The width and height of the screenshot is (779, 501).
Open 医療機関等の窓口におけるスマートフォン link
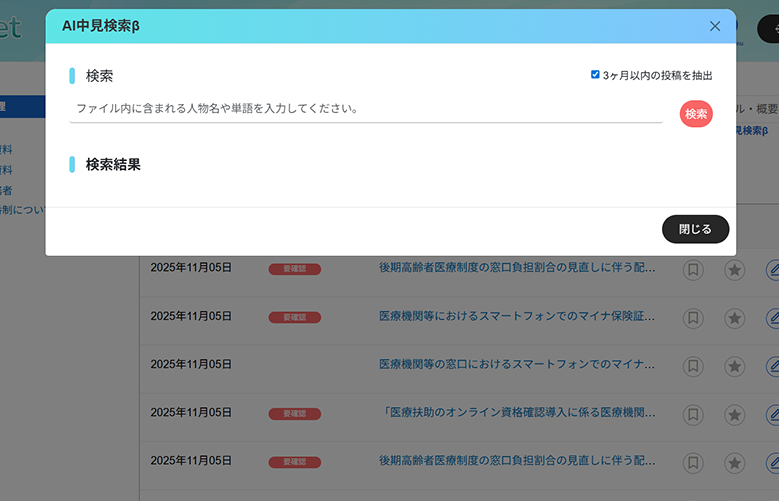517,364
